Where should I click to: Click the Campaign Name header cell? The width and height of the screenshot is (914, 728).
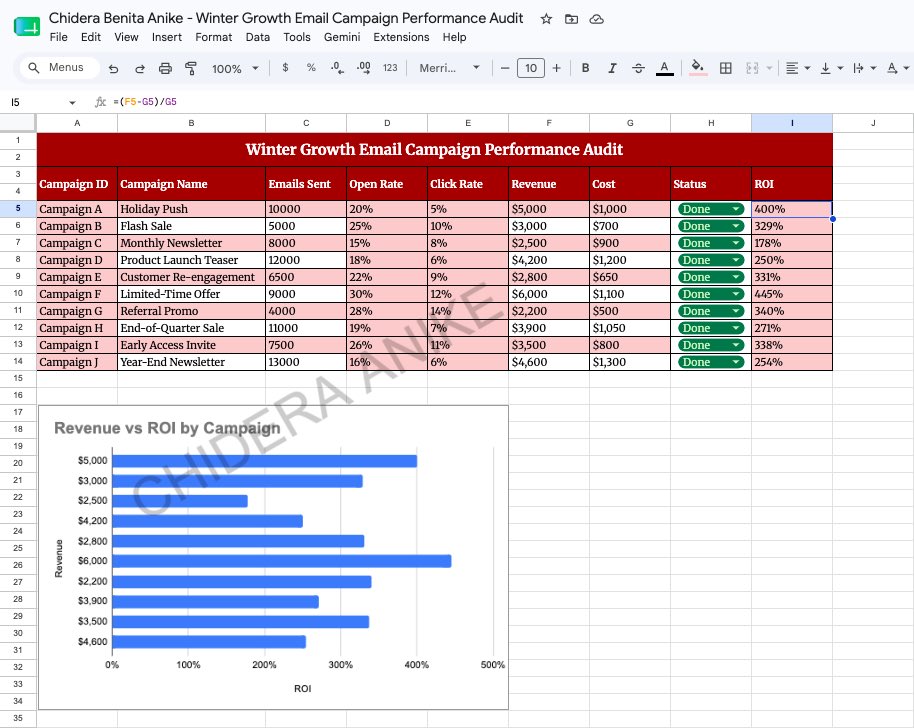coord(191,184)
